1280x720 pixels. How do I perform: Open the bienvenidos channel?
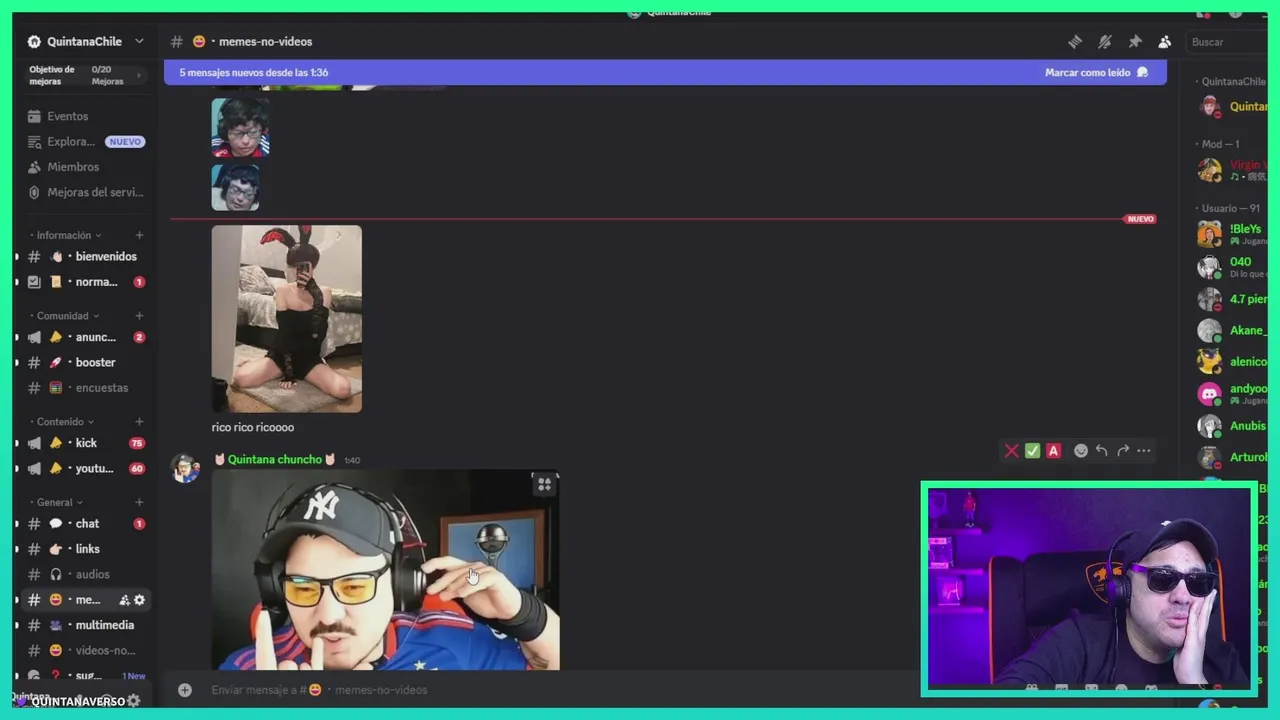pyautogui.click(x=86, y=257)
